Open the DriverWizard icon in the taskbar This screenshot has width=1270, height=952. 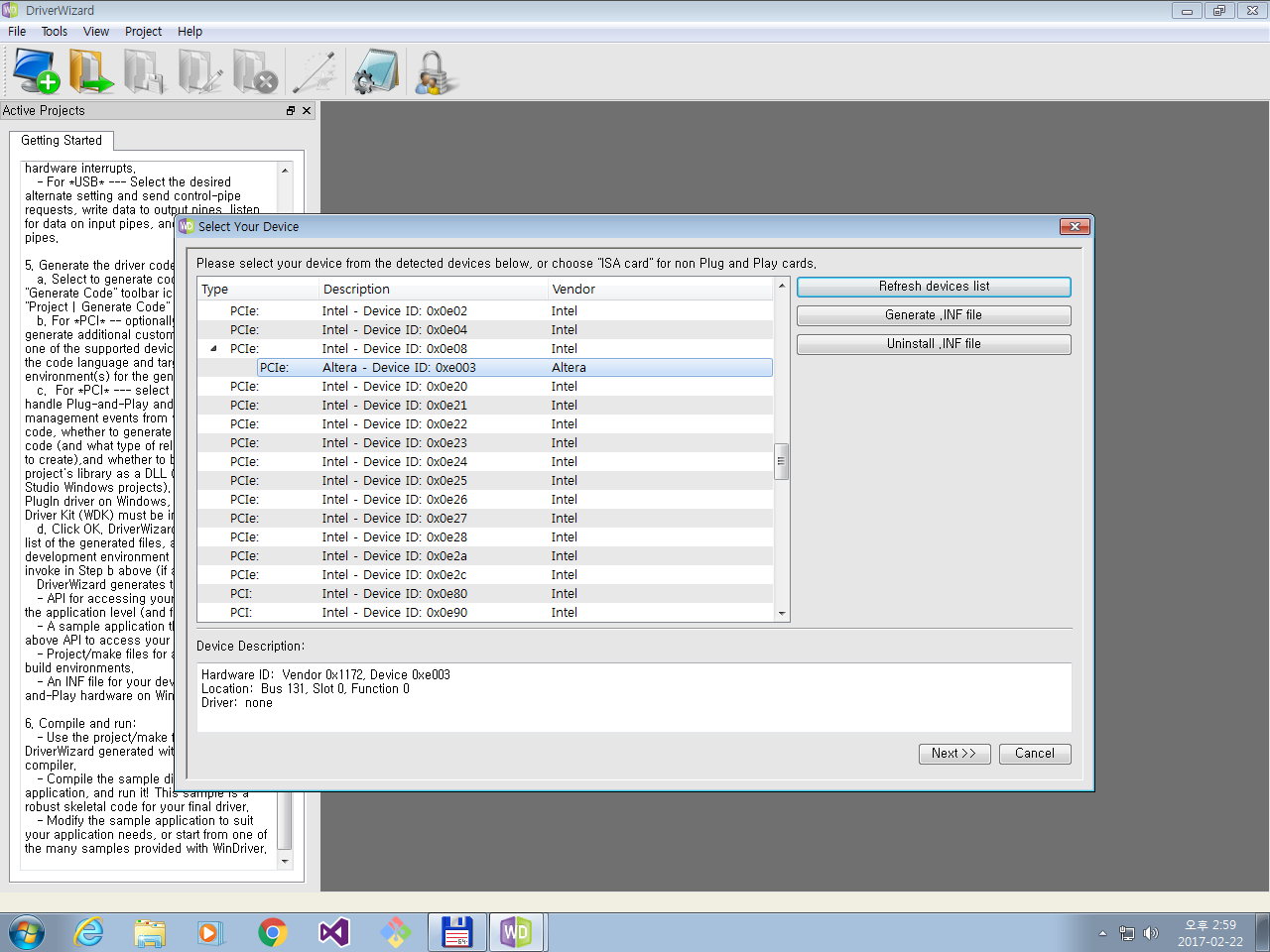coord(516,932)
